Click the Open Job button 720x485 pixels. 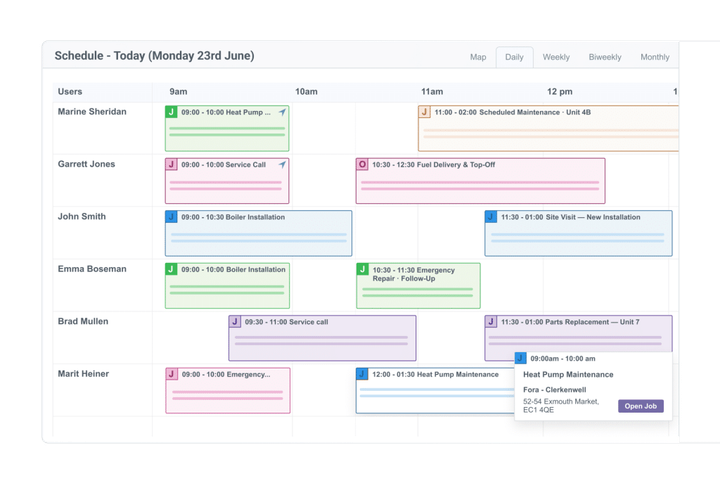(x=641, y=406)
